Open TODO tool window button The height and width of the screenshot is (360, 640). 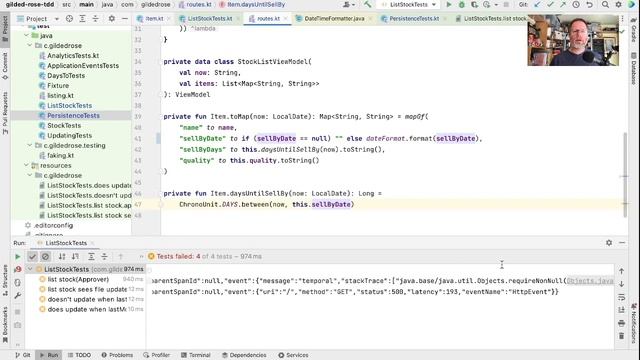(x=79, y=355)
